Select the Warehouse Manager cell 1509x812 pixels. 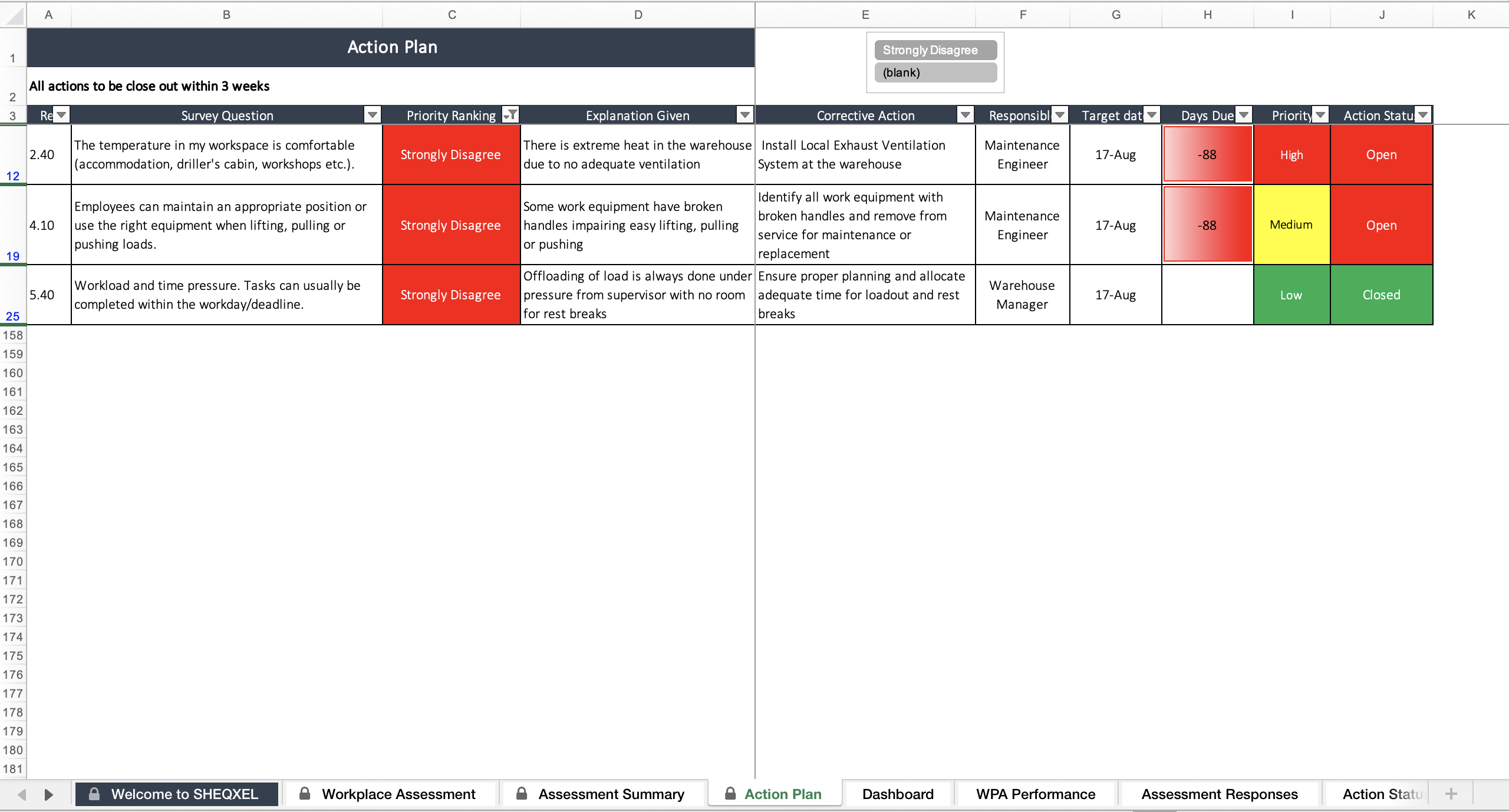click(x=1022, y=295)
